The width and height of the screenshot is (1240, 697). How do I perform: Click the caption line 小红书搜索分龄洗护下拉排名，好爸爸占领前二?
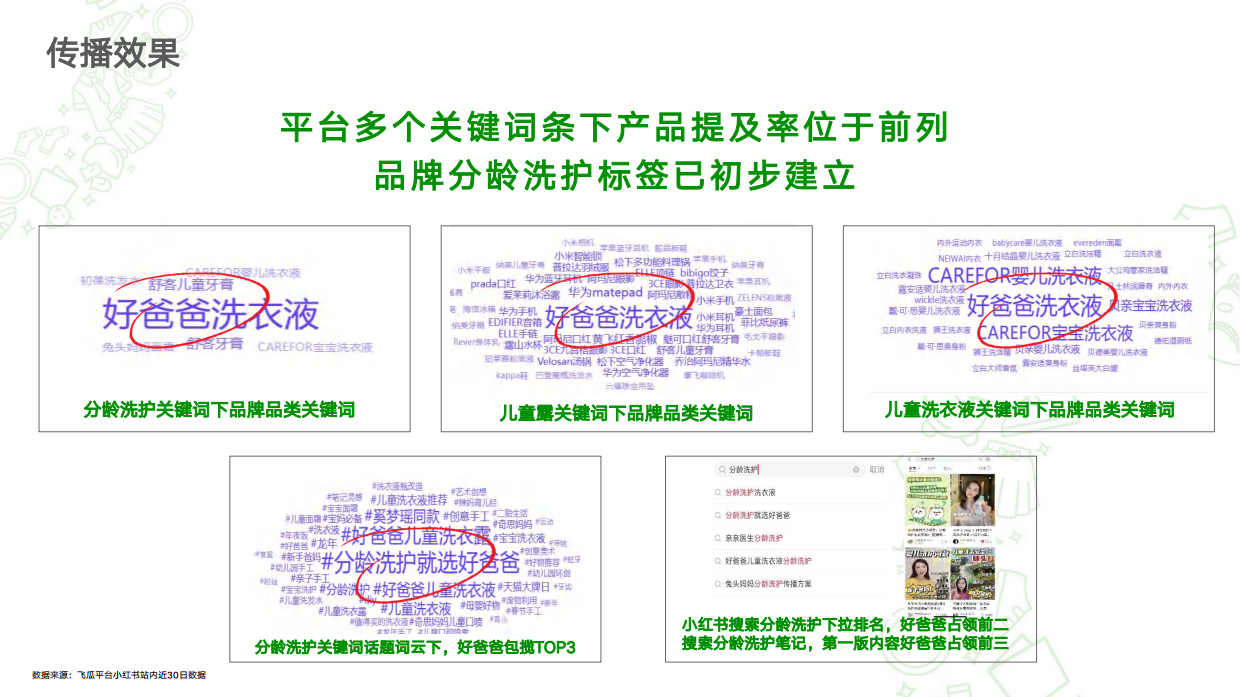click(x=845, y=625)
